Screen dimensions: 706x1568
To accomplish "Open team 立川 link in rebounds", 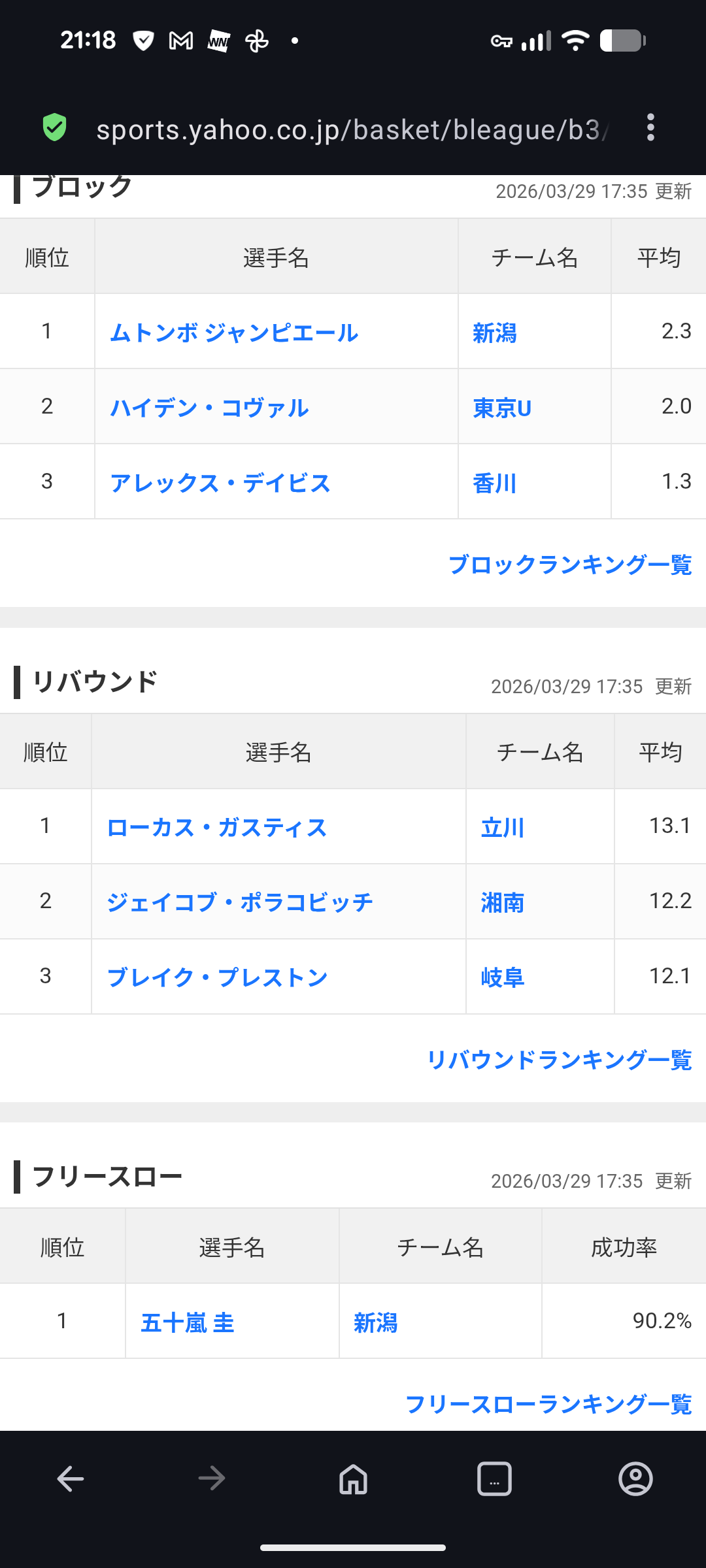I will [x=502, y=828].
